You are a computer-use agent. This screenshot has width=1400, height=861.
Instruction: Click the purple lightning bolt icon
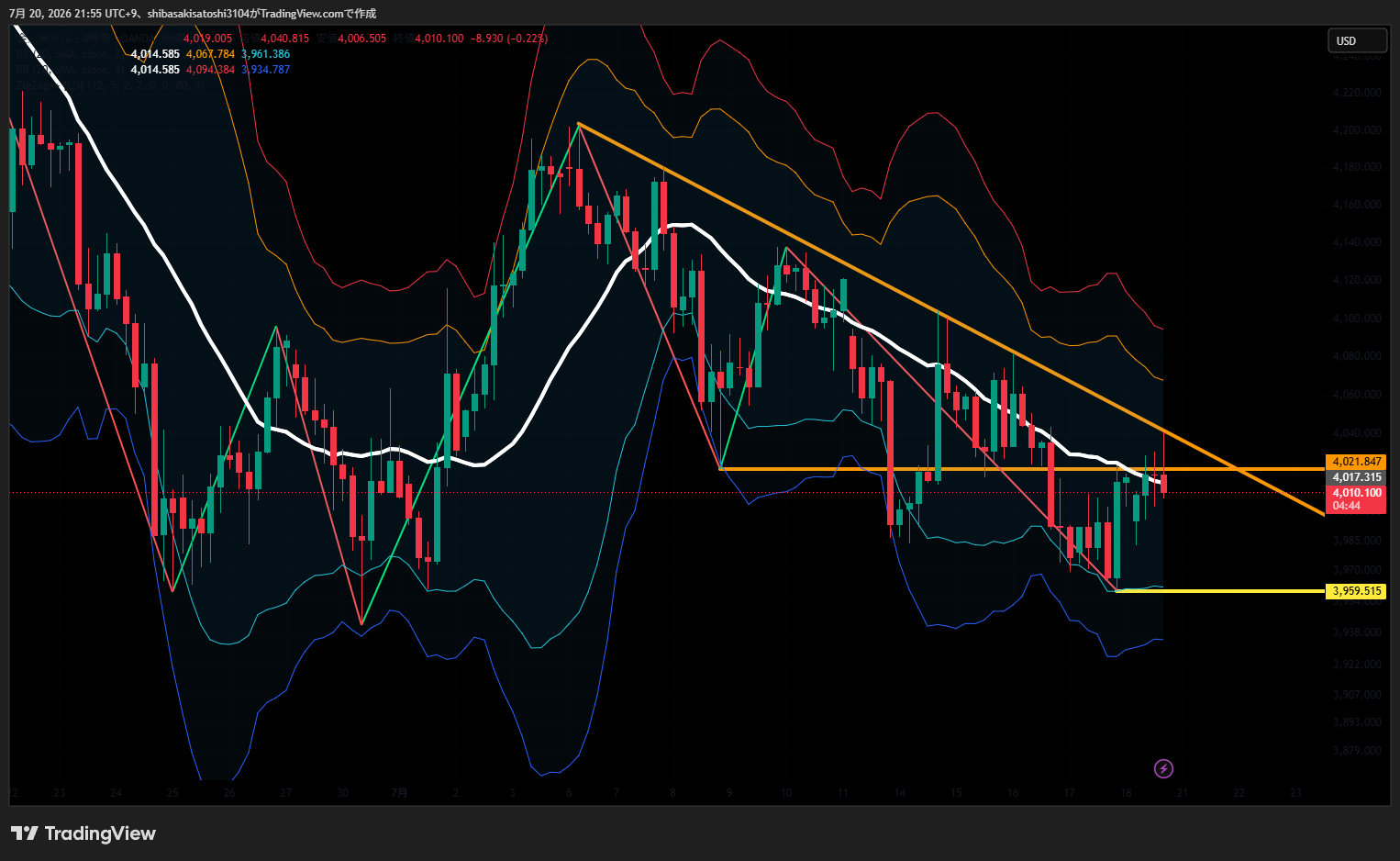pos(1163,768)
